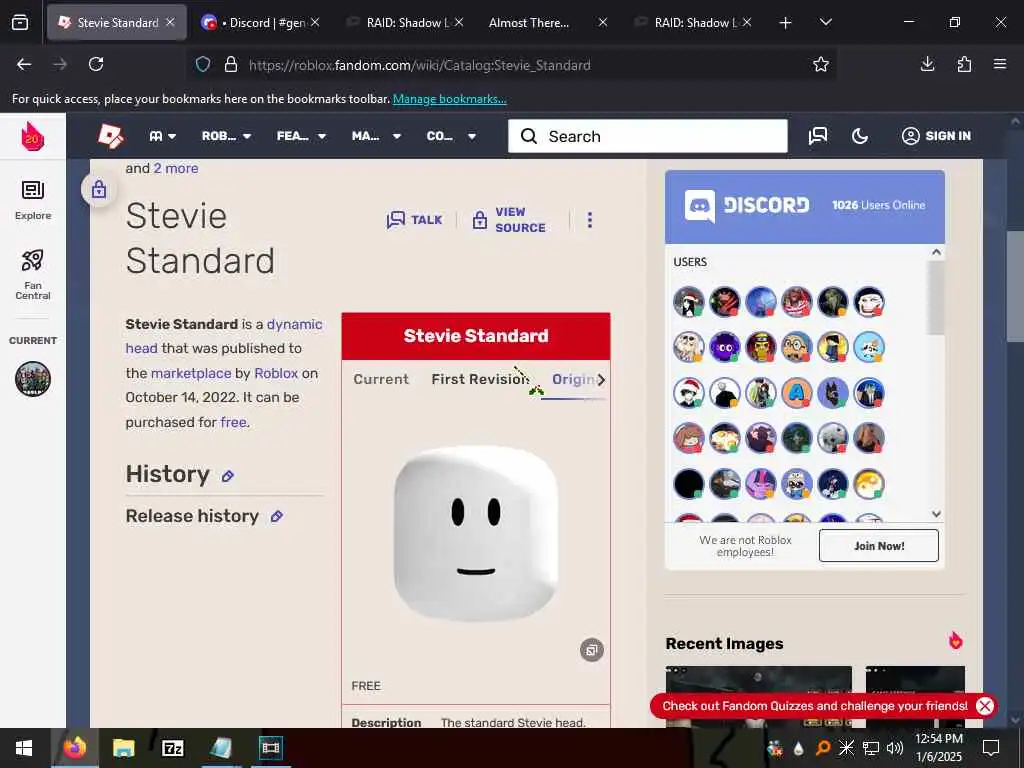Expand the FEA... navigation dropdown

click(301, 136)
